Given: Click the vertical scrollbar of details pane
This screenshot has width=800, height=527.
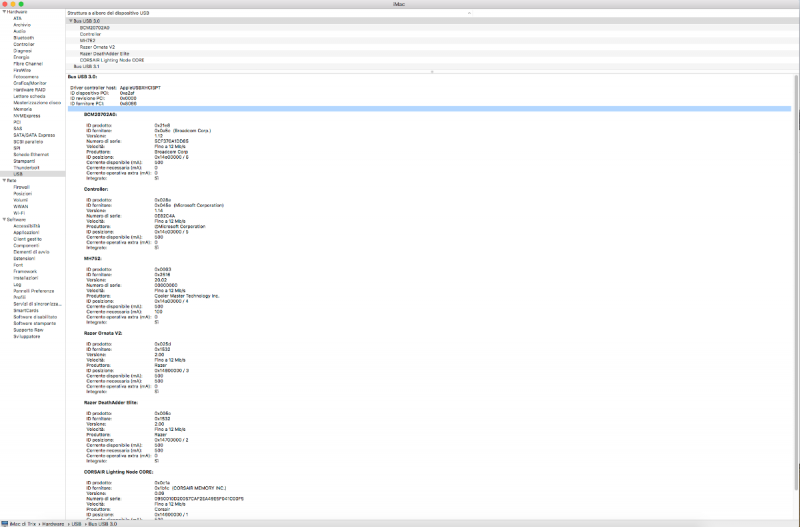Looking at the screenshot, I should 796,281.
